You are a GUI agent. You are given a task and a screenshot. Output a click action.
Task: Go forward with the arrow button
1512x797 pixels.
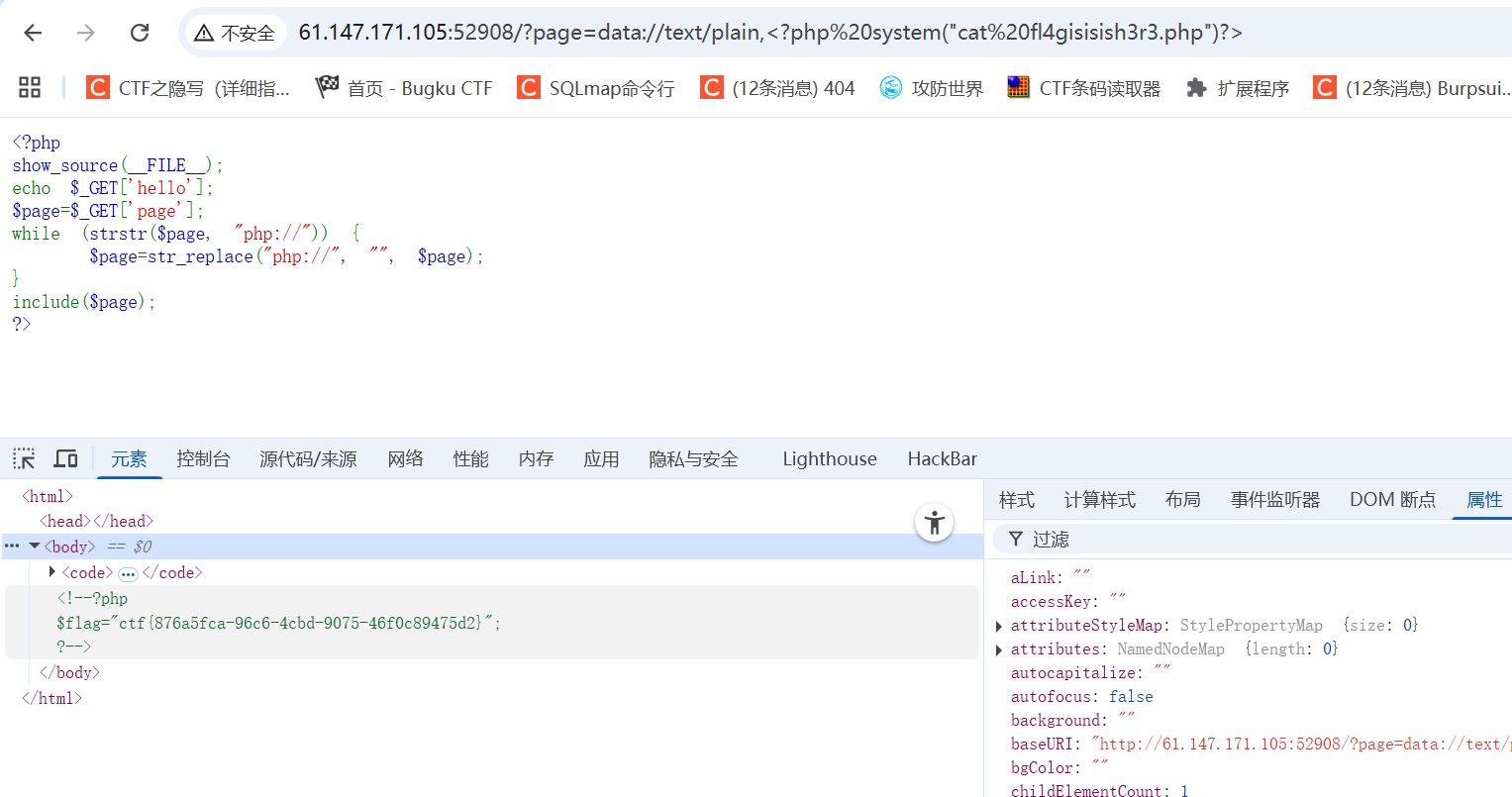[86, 33]
